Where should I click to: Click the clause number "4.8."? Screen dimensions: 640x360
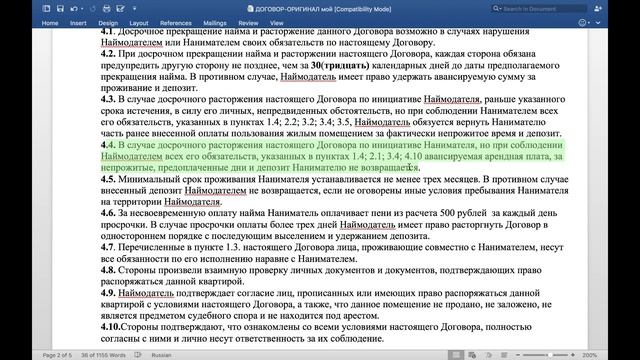click(108, 270)
